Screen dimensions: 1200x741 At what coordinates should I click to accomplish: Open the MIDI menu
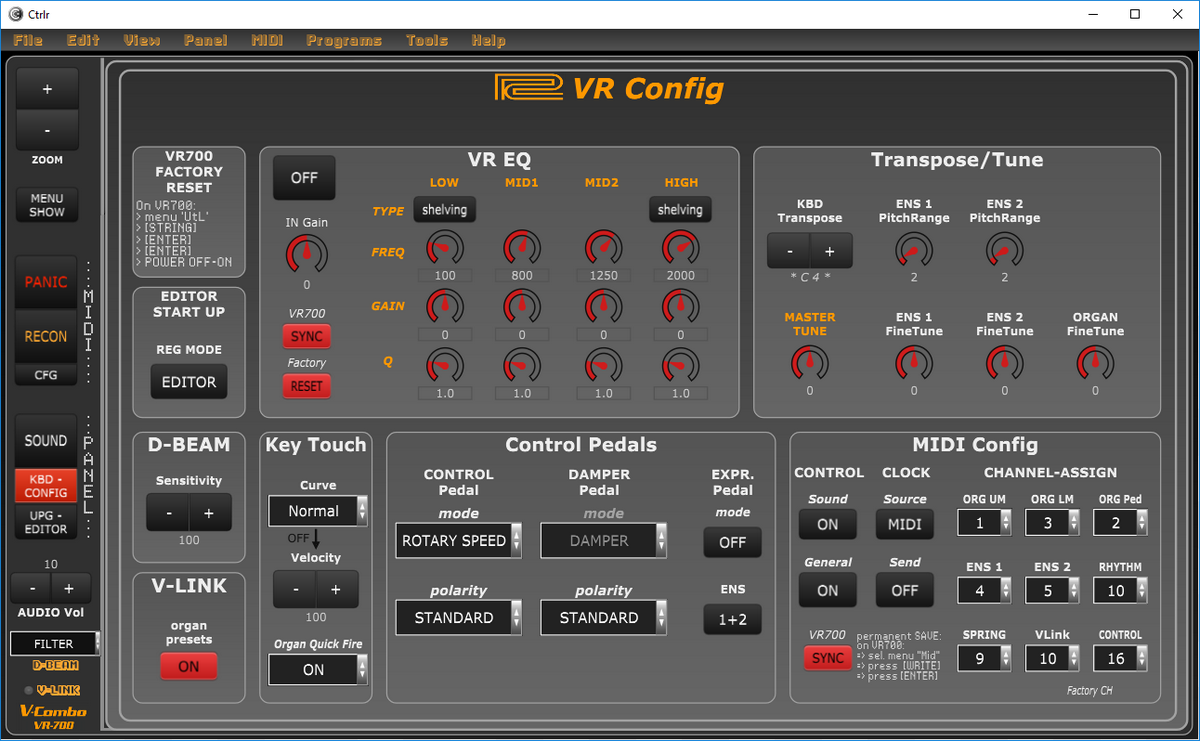pyautogui.click(x=266, y=40)
